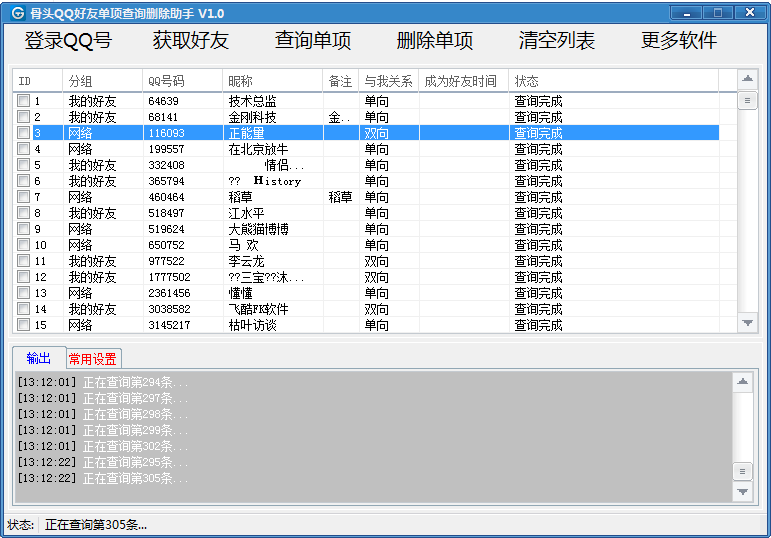Minimize the application window
Screen dimensions: 771x538
687,13
